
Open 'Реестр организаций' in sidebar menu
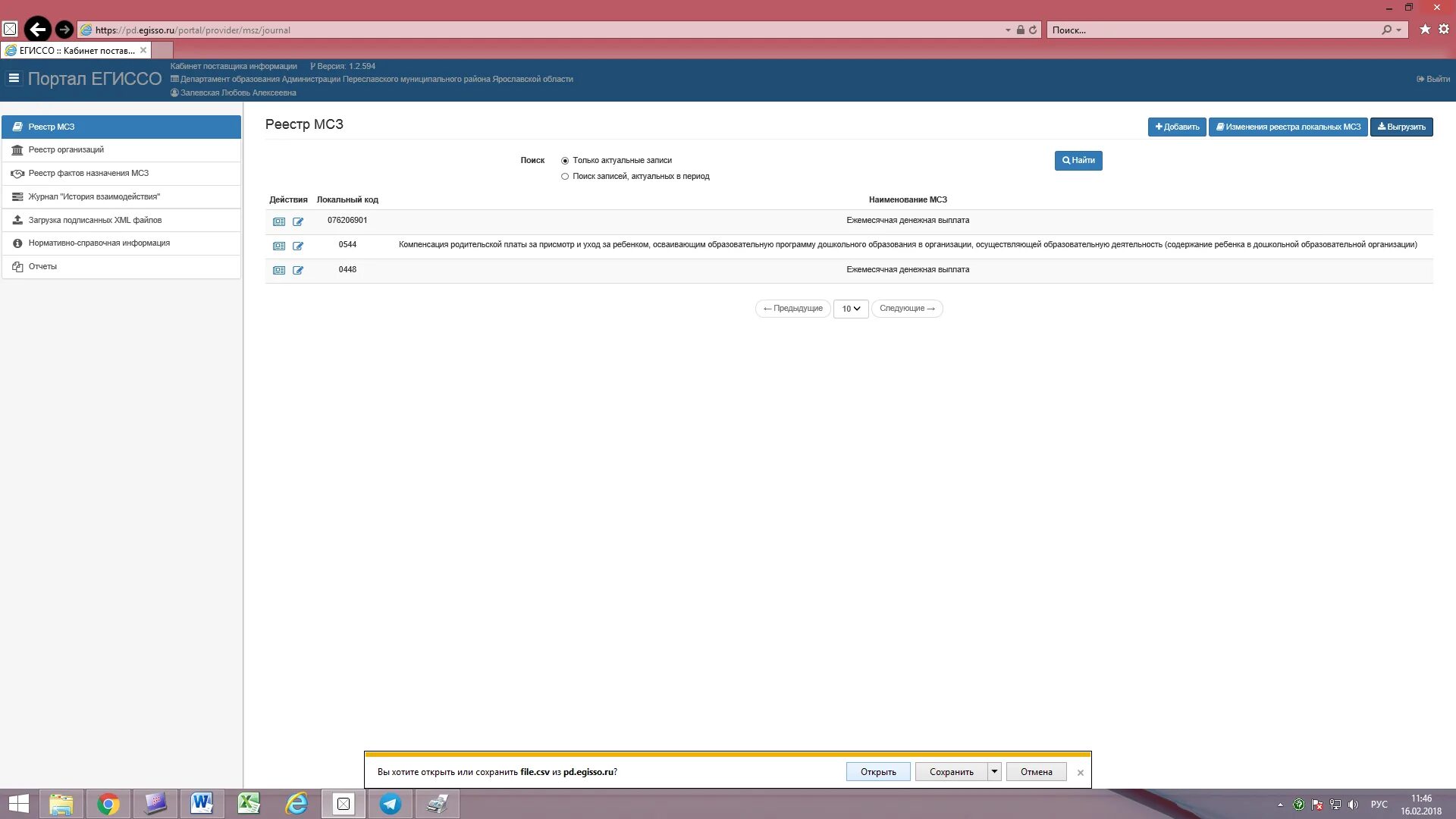(x=66, y=150)
